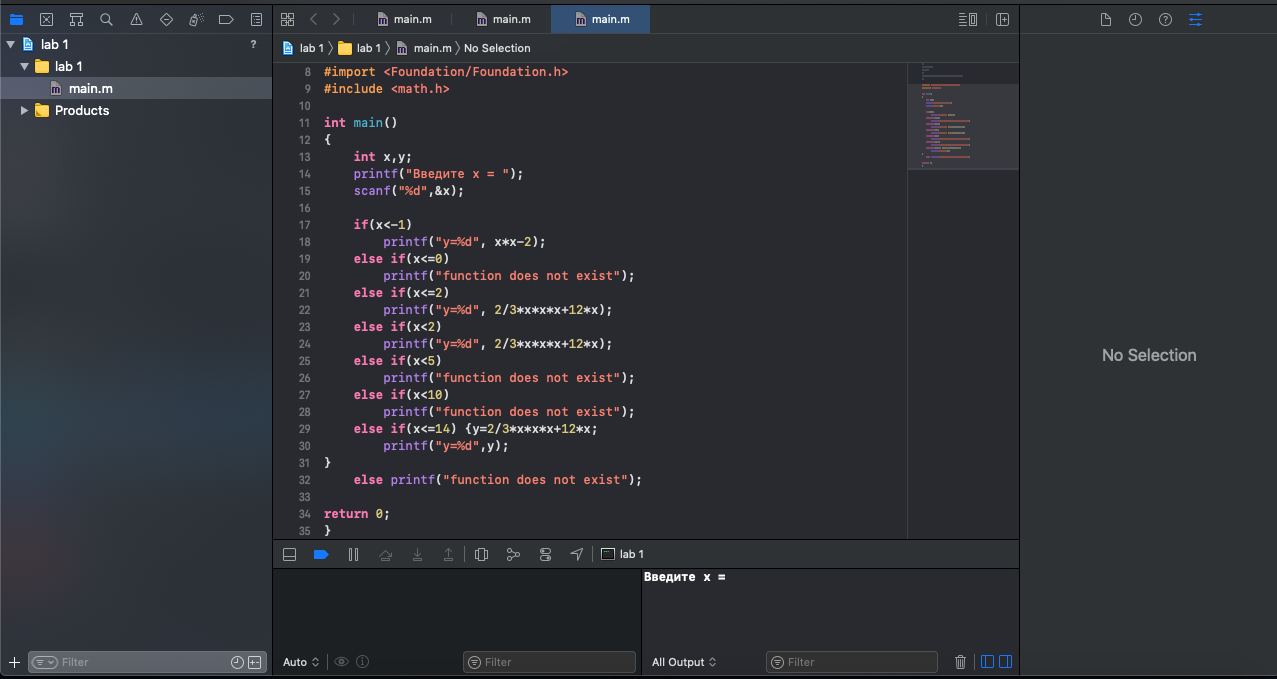Open the Issue navigator warning icon
The width and height of the screenshot is (1277, 679).
136,19
